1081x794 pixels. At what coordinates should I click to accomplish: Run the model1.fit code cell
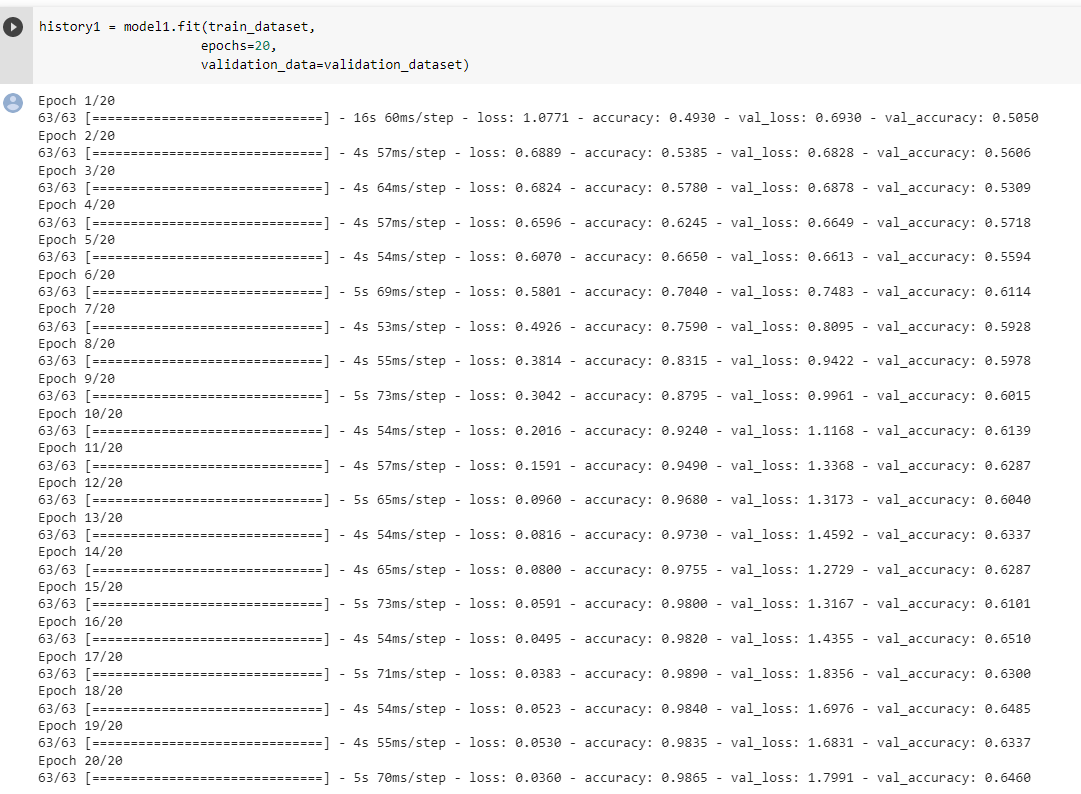click(13, 27)
